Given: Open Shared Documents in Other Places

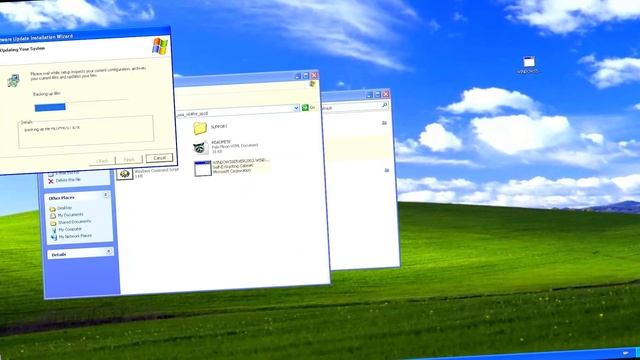Looking at the screenshot, I should pos(74,222).
